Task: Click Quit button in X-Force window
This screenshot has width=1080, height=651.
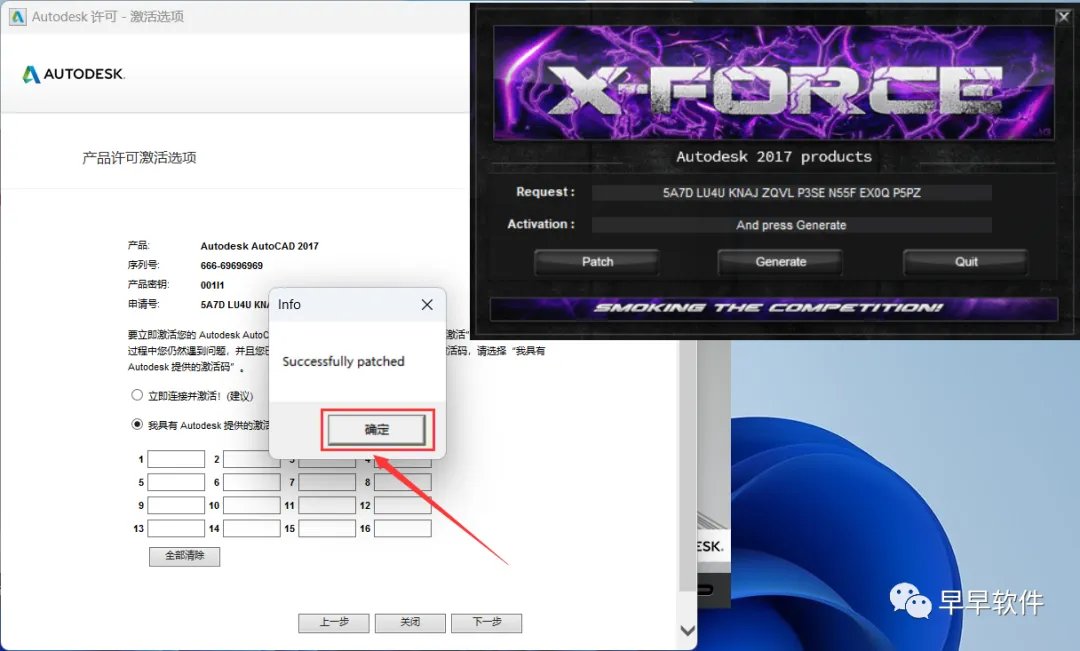Action: 966,262
